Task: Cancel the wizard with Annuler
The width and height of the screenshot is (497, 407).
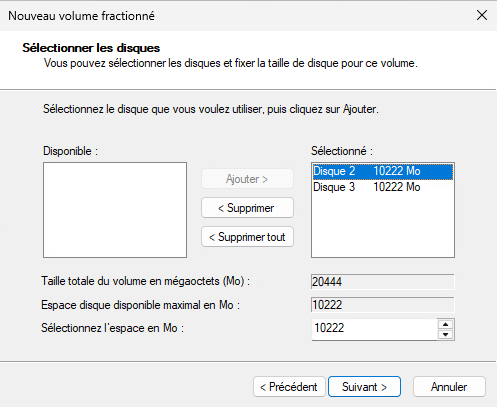Action: (449, 387)
